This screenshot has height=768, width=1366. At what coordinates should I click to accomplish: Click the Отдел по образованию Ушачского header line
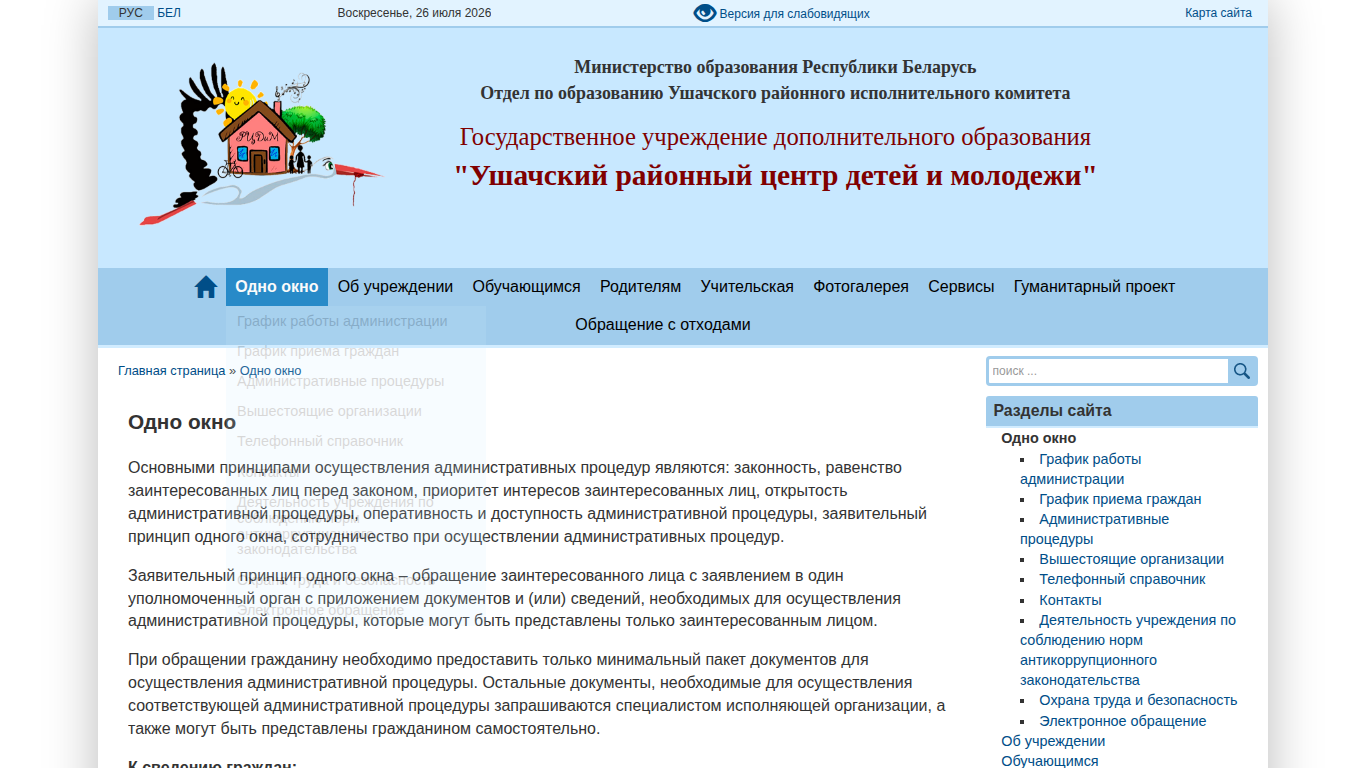pyautogui.click(x=775, y=93)
